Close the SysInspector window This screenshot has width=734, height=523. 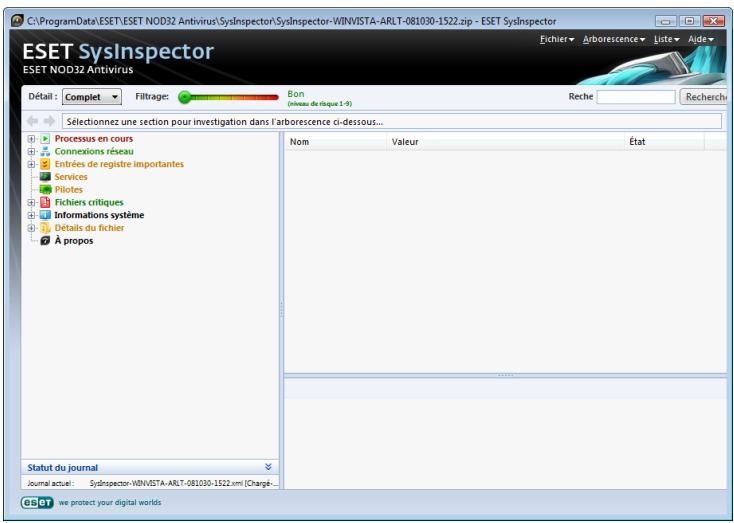(713, 21)
